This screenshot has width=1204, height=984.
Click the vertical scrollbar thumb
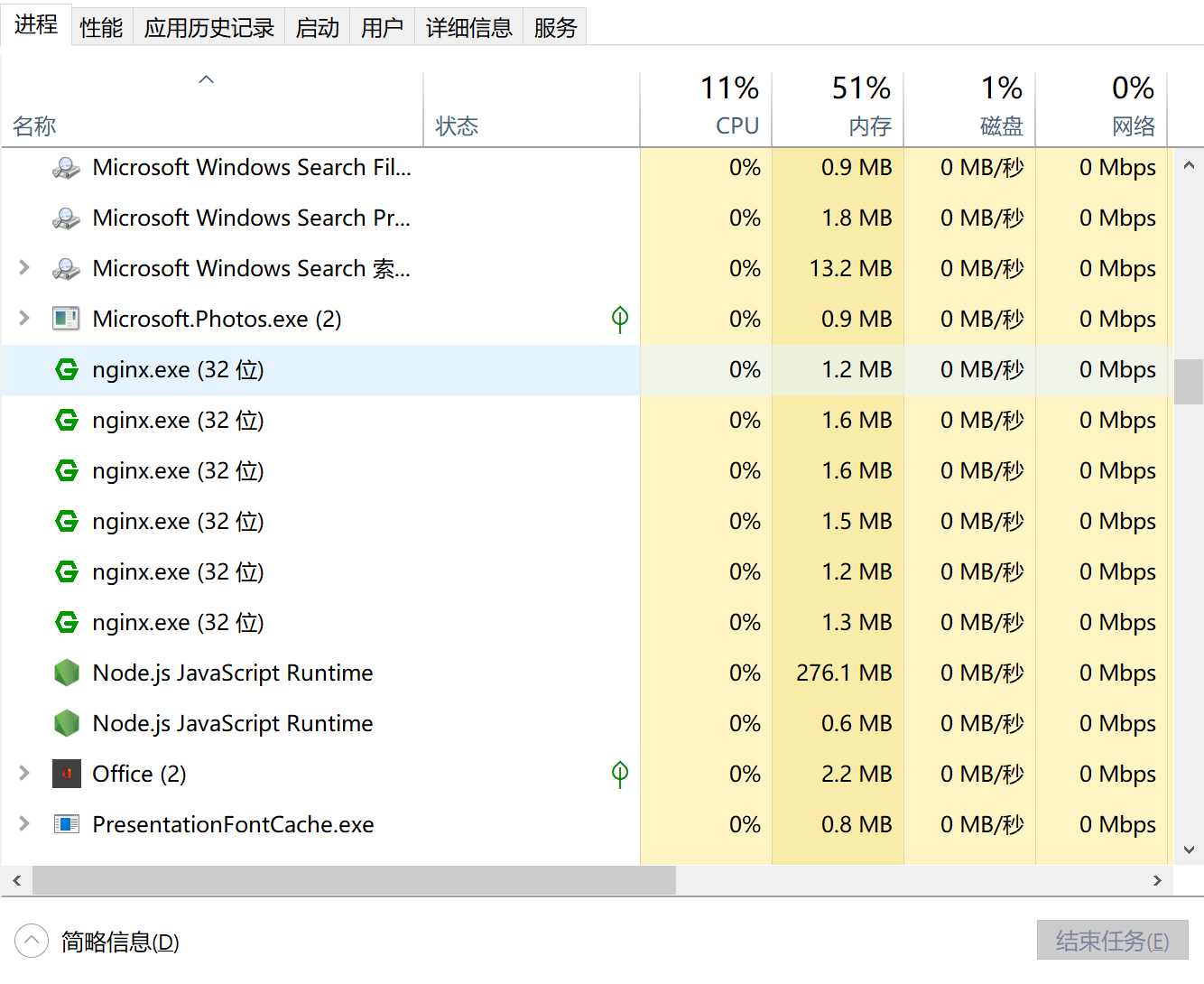tap(1189, 382)
